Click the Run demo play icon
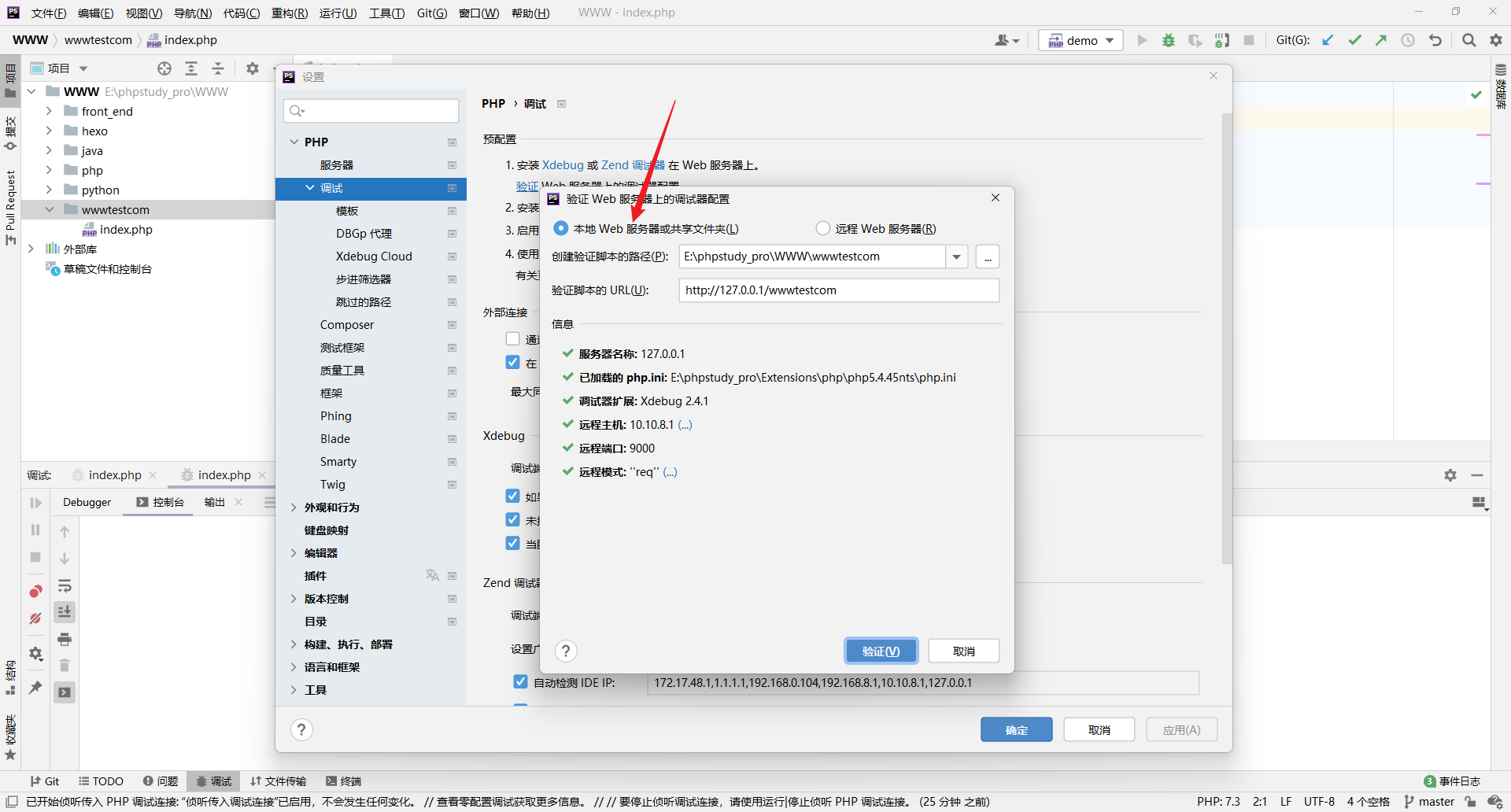 pos(1142,40)
